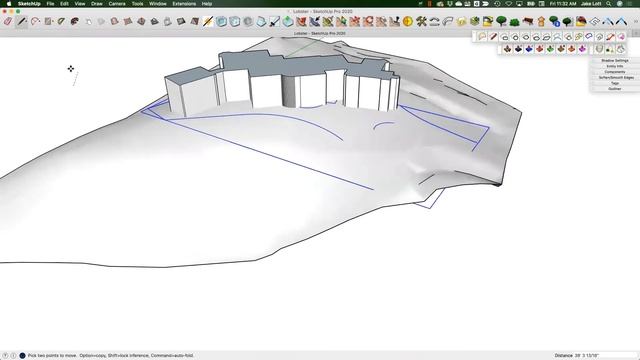The height and width of the screenshot is (360, 640).
Task: Click the yellow diagonal line tool icon
Action: (208, 21)
